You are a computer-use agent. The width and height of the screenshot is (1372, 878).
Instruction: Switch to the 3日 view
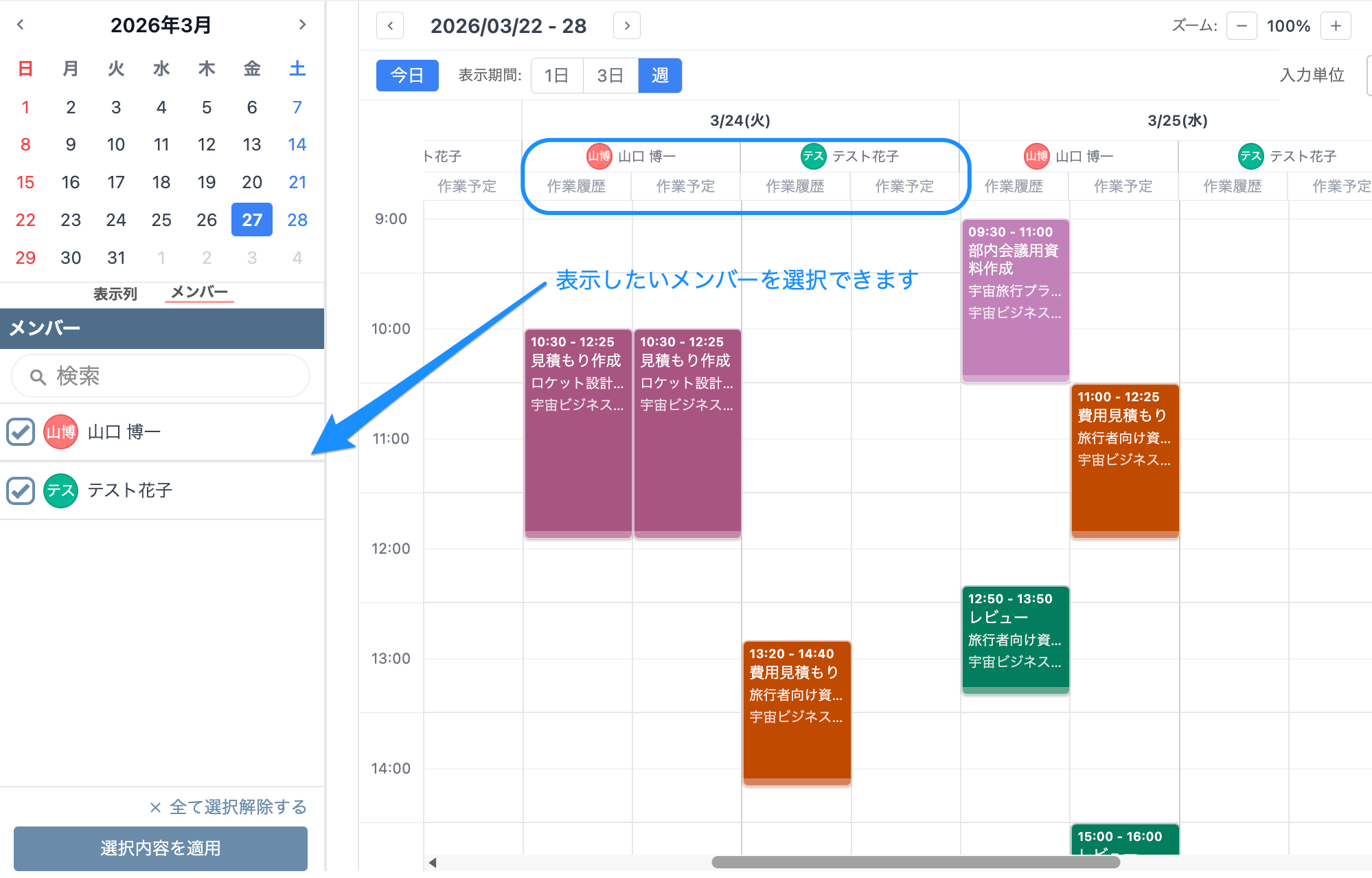[608, 76]
